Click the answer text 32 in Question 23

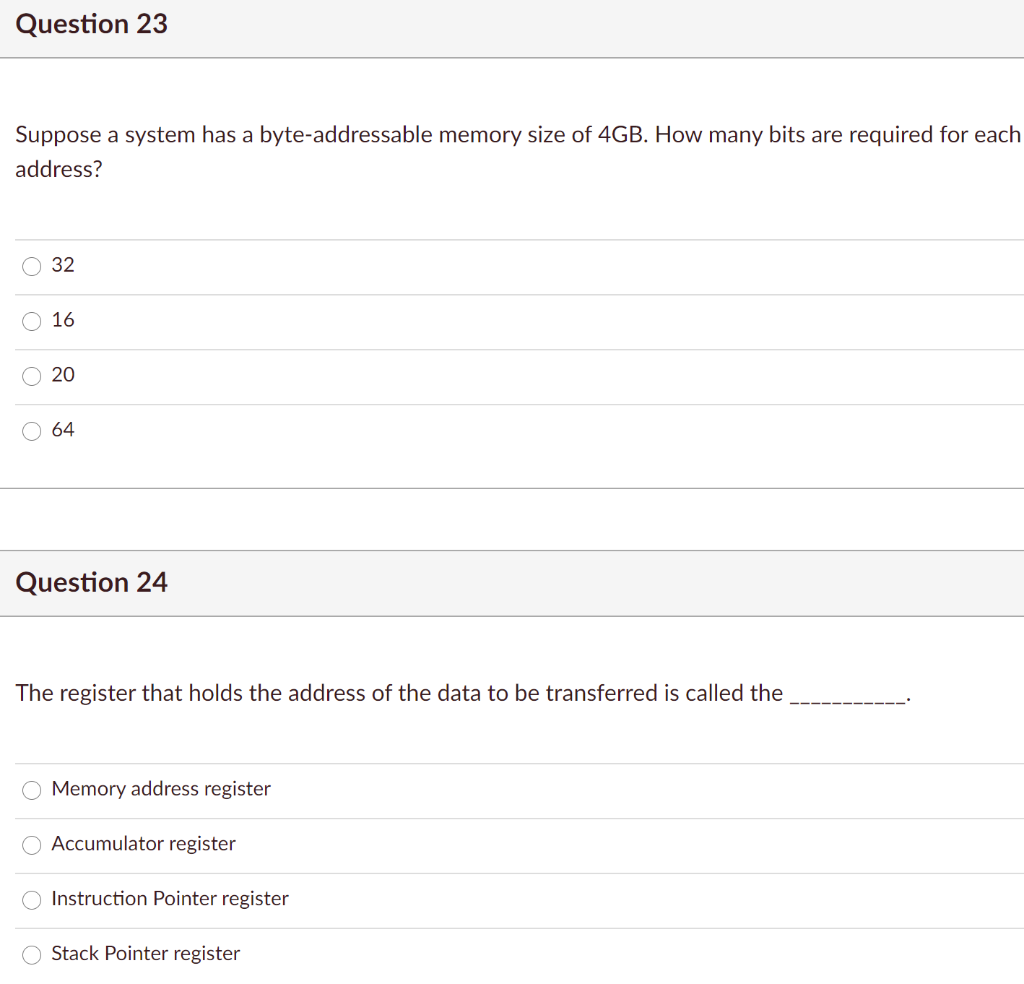(x=63, y=265)
